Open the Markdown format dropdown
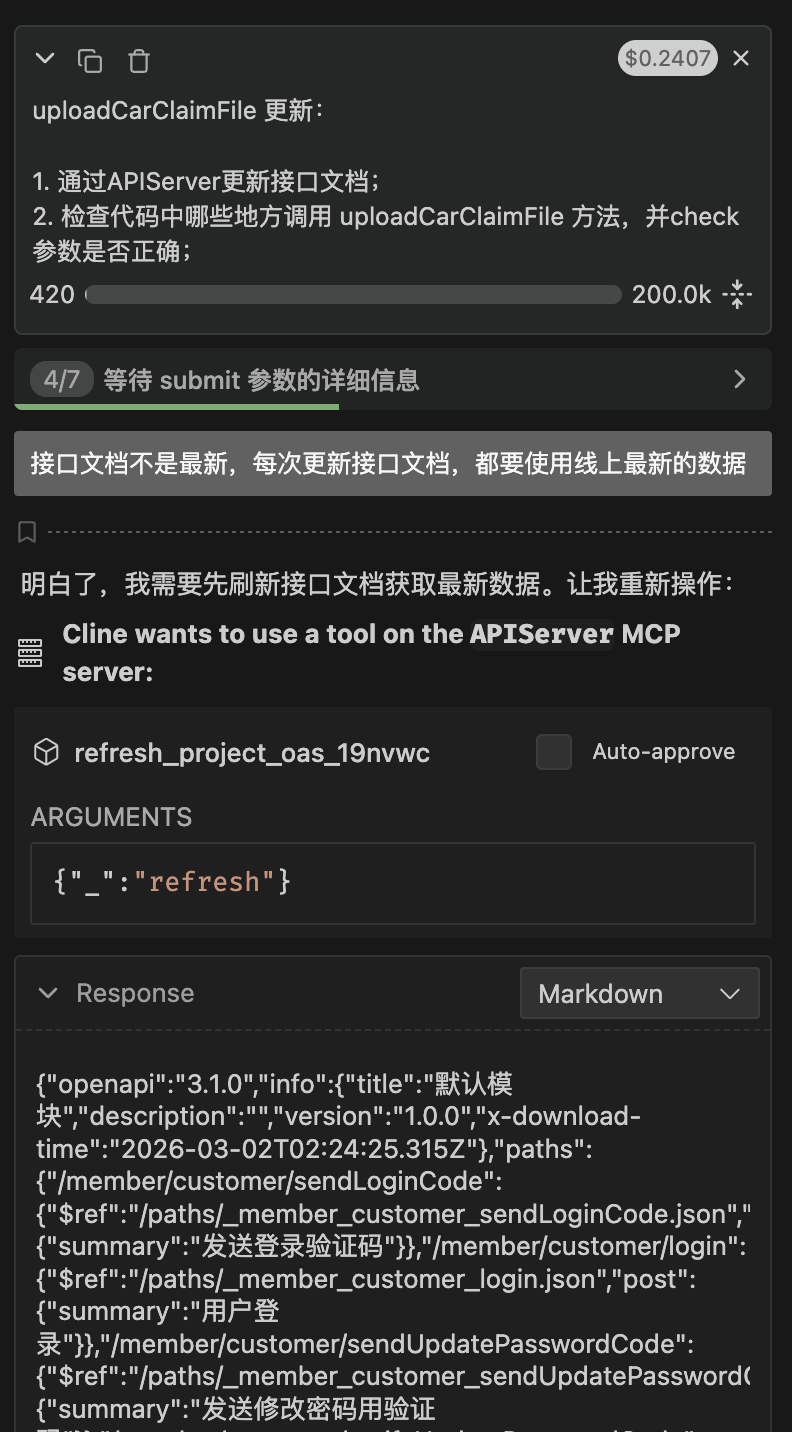This screenshot has width=792, height=1432. click(x=640, y=994)
